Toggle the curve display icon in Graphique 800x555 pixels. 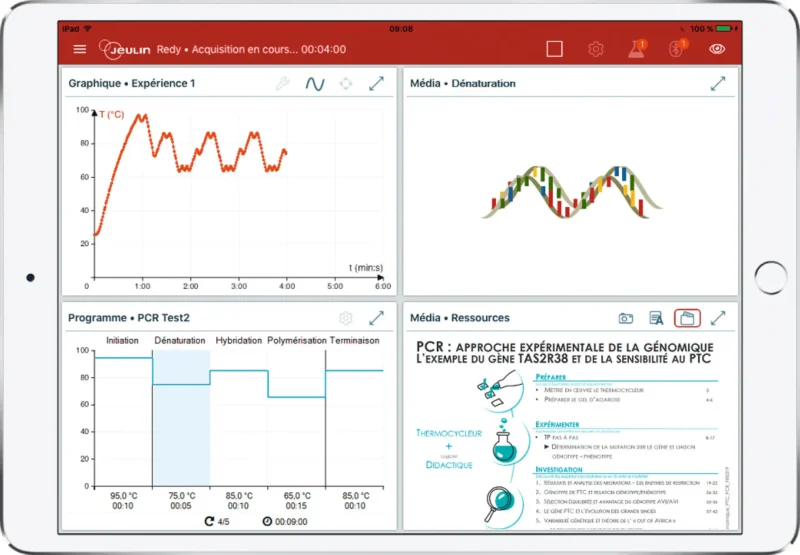pyautogui.click(x=315, y=84)
